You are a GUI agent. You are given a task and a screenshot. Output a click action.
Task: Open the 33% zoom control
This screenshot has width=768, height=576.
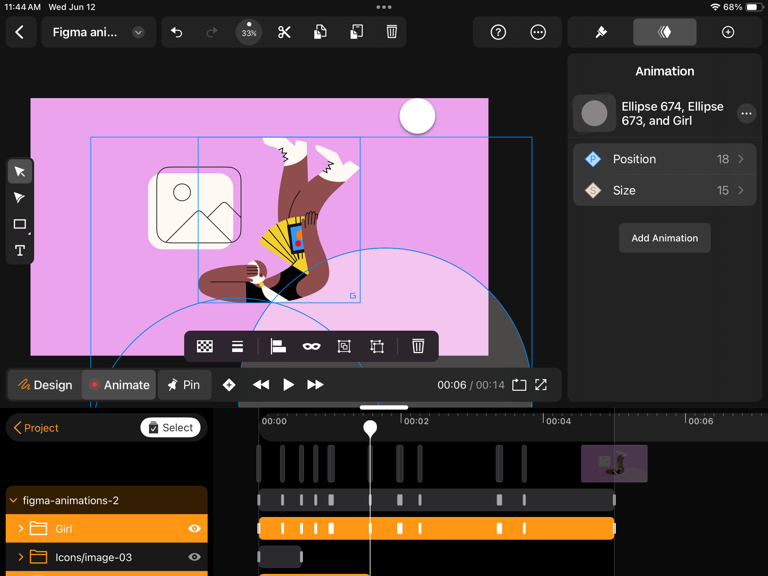click(249, 32)
